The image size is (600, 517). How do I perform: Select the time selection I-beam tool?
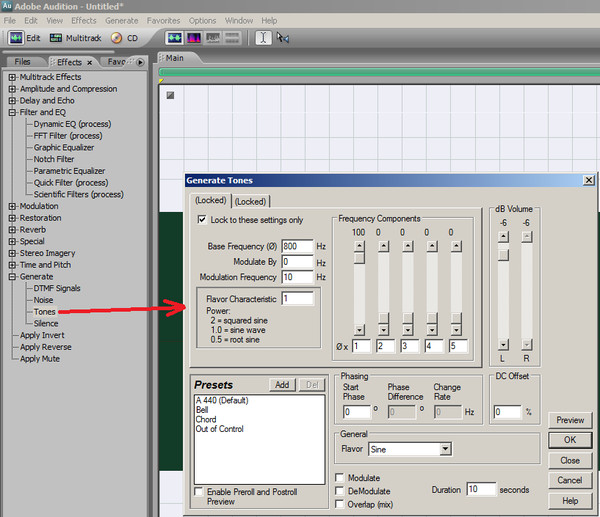263,38
